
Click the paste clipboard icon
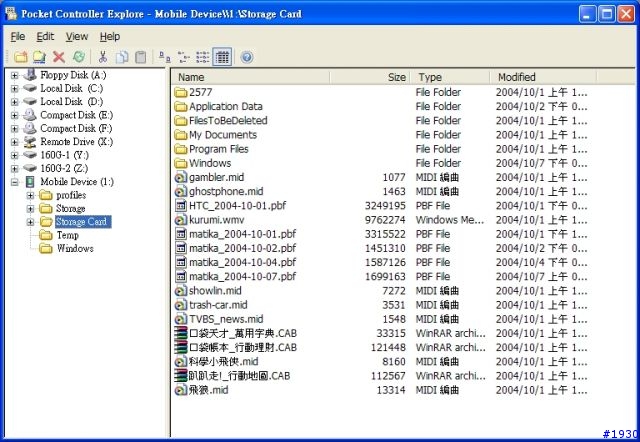click(x=140, y=57)
